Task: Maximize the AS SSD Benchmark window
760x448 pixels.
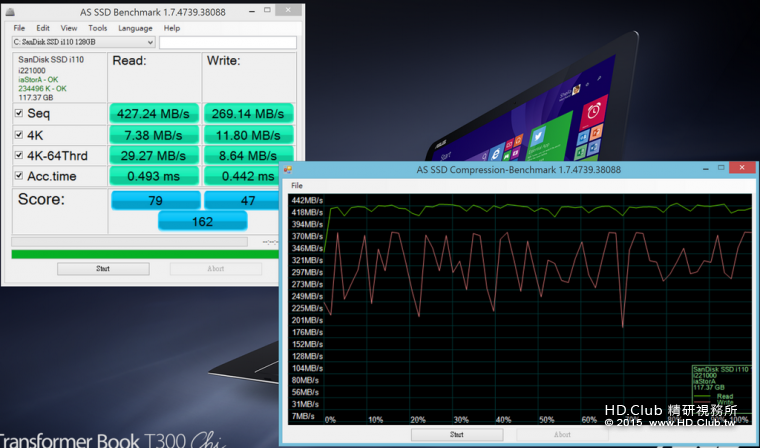Action: [268, 10]
